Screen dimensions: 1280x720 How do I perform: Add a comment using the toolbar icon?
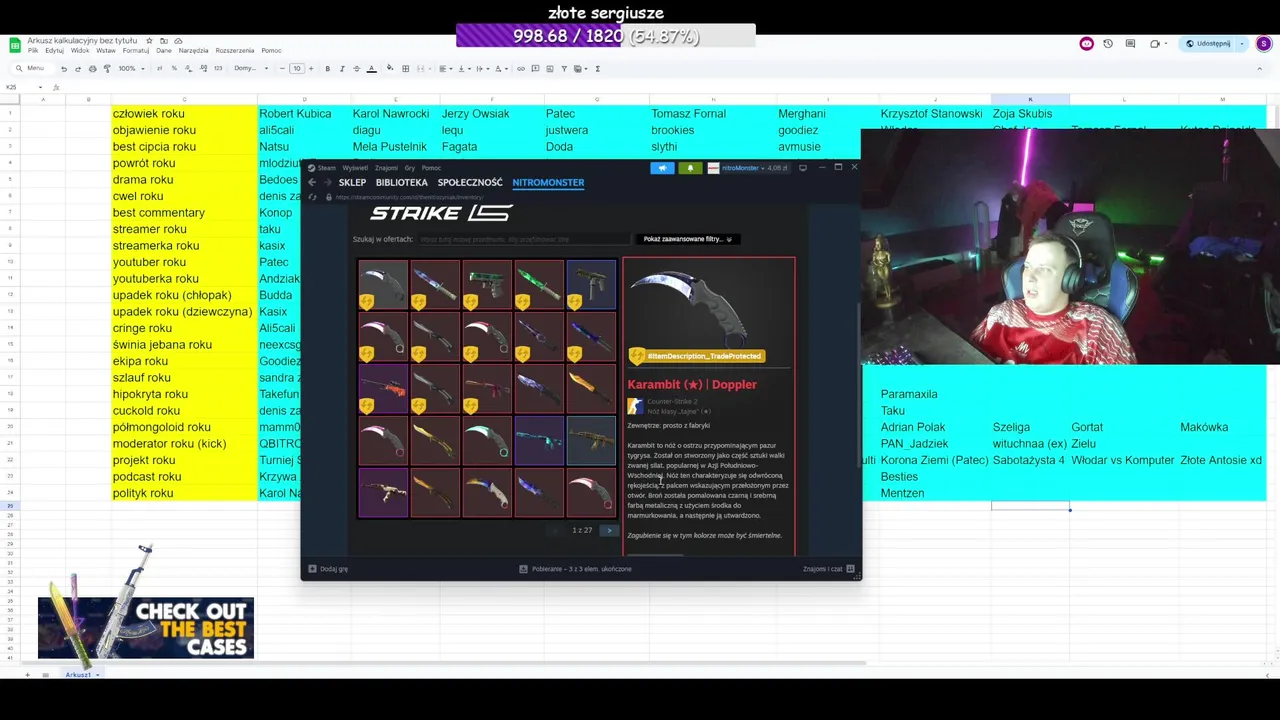click(535, 68)
